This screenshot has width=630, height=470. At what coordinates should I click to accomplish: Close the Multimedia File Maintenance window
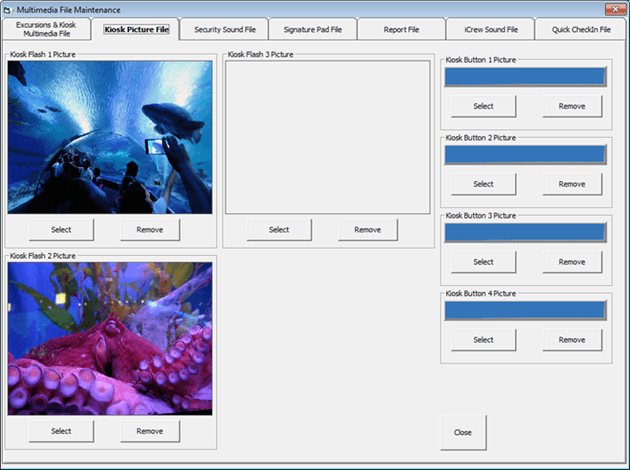coord(615,9)
